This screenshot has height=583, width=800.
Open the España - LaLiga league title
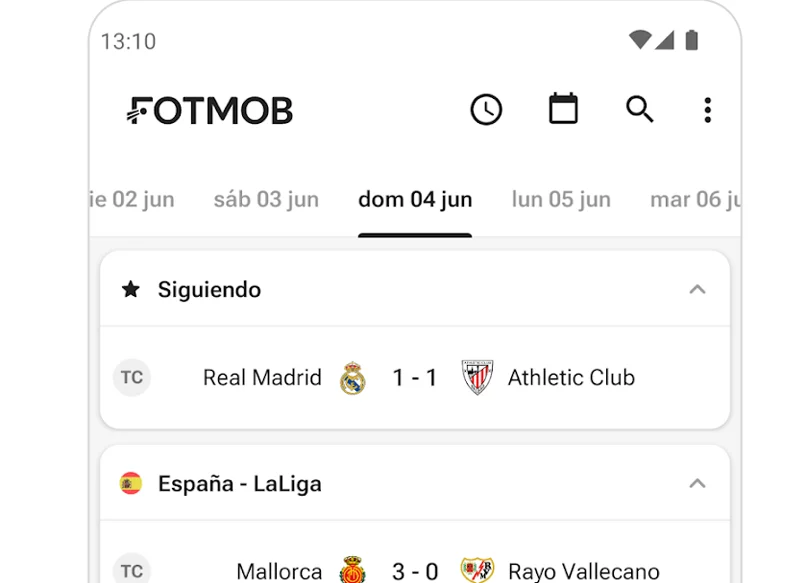click(x=240, y=484)
